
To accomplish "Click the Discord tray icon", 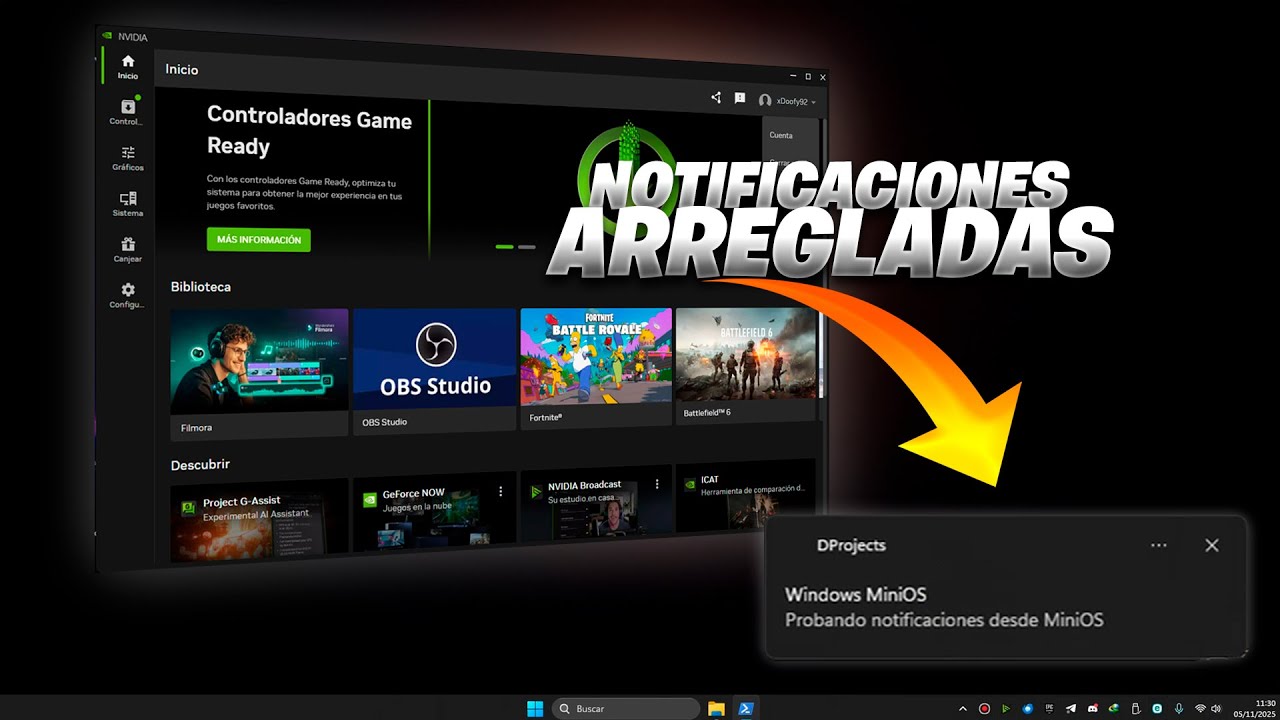I will pyautogui.click(x=1092, y=708).
